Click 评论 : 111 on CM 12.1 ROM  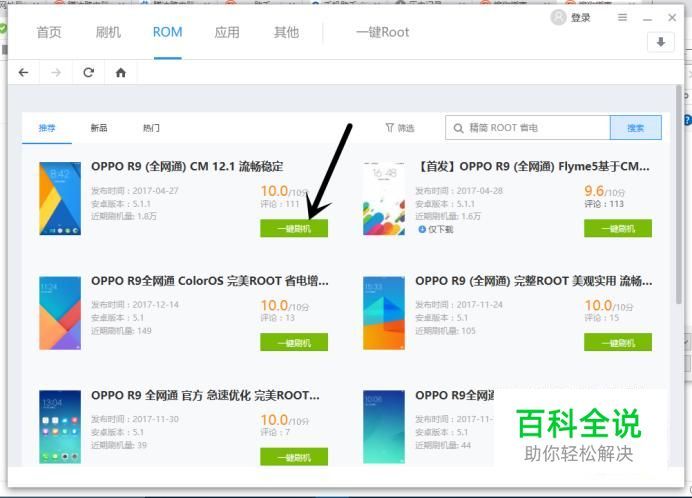pyautogui.click(x=280, y=204)
